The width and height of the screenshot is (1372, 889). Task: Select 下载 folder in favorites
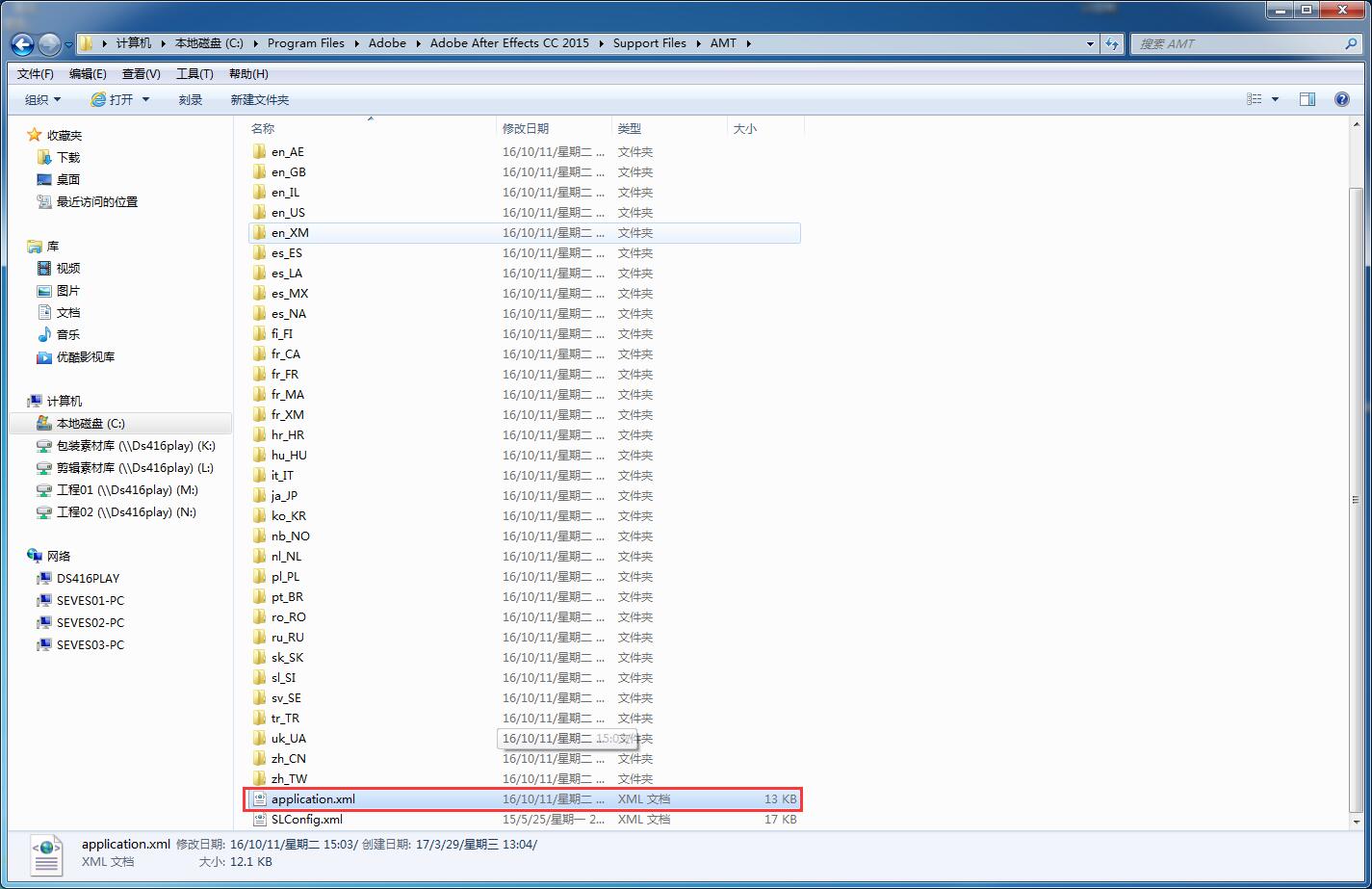(59, 157)
